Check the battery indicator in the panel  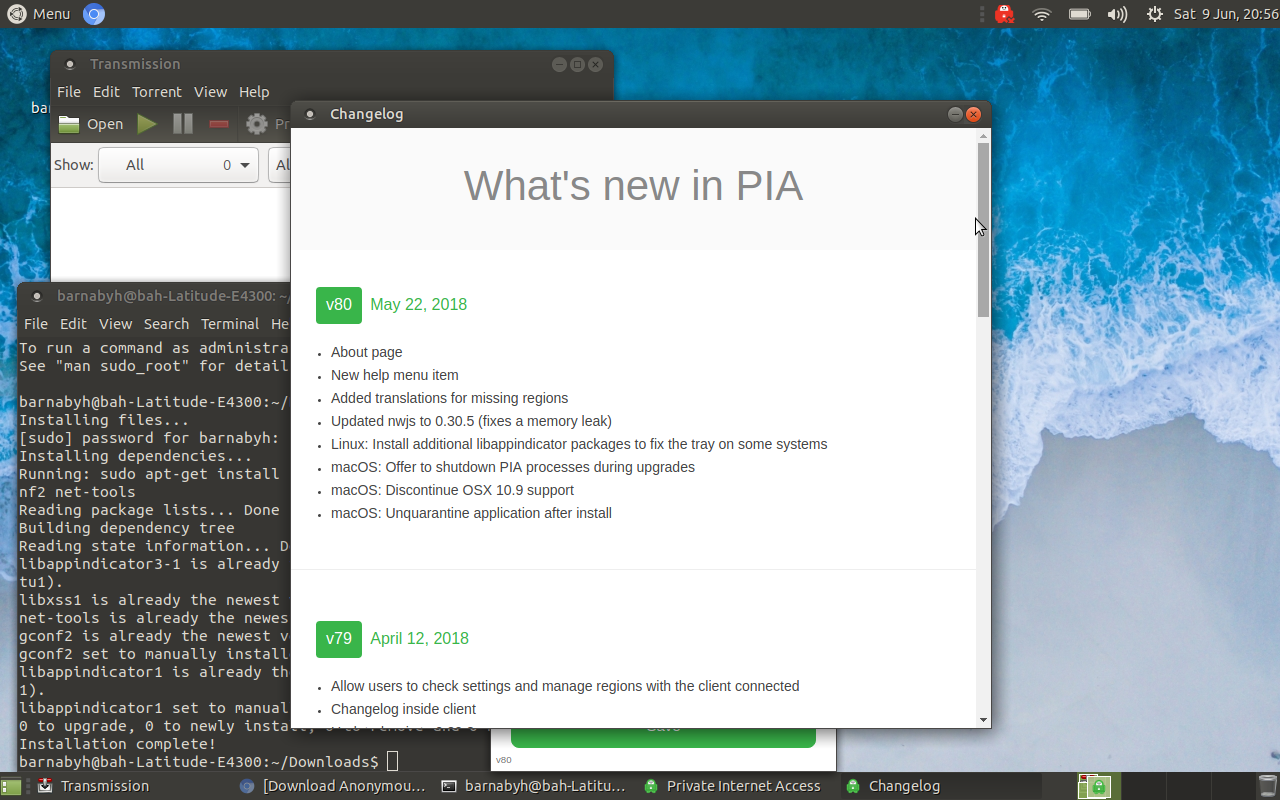click(1080, 14)
